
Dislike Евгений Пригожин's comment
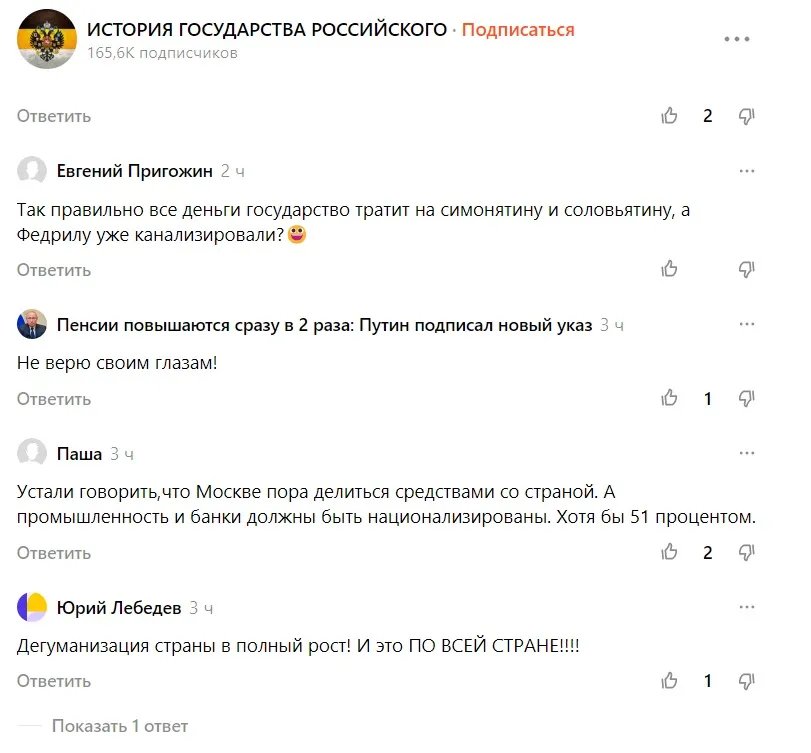(746, 269)
